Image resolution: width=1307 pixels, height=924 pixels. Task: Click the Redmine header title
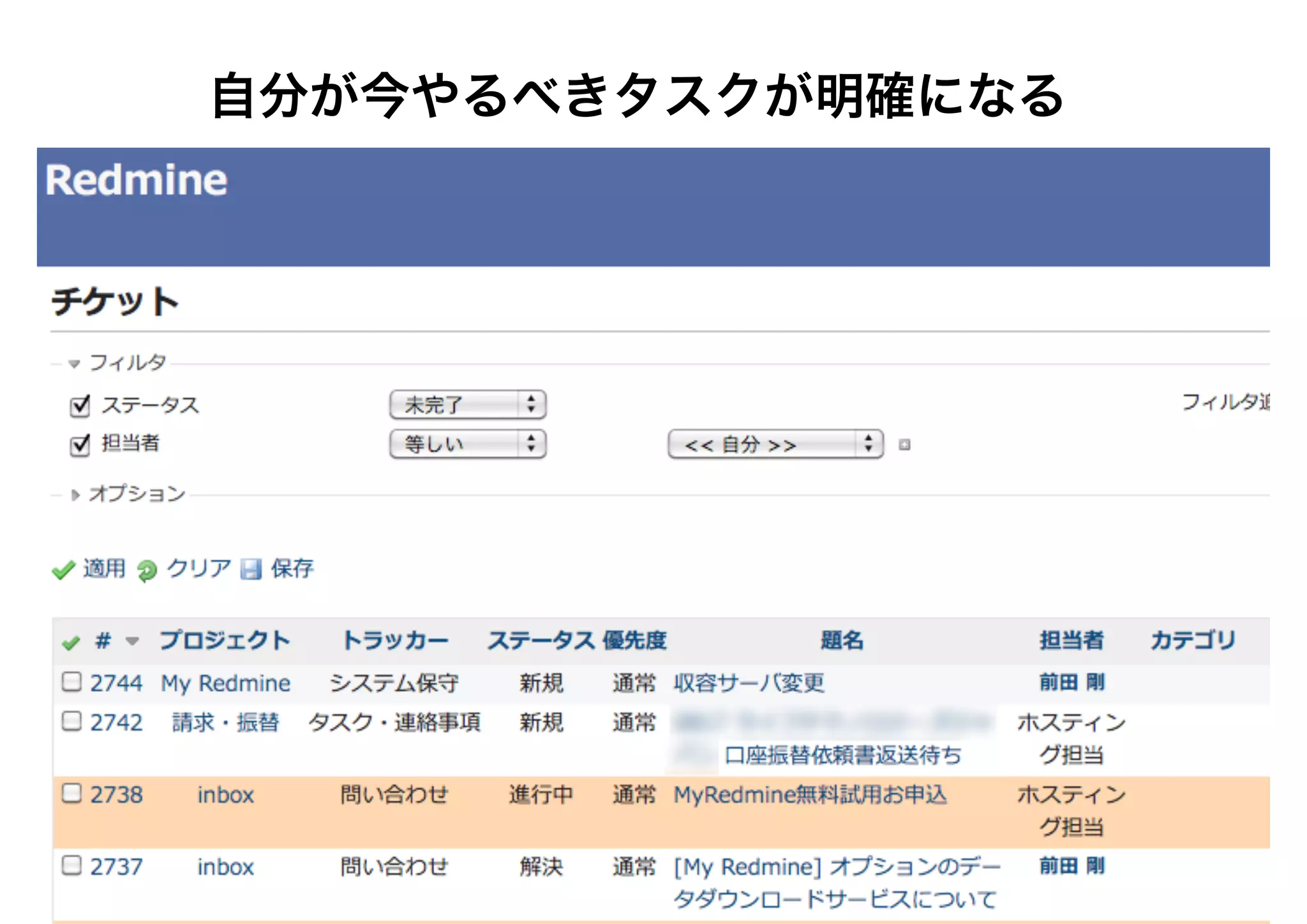click(136, 179)
